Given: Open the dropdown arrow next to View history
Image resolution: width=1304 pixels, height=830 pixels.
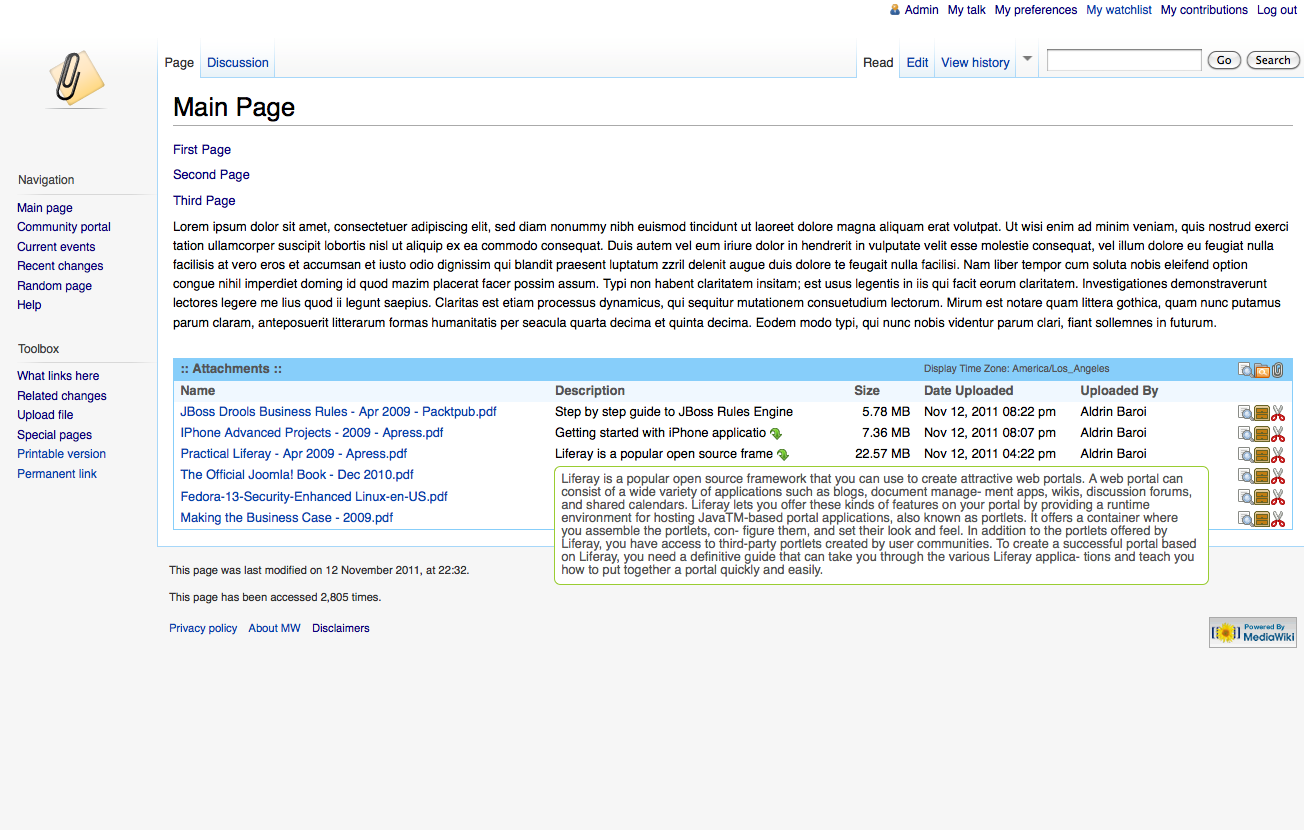Looking at the screenshot, I should 1027,60.
